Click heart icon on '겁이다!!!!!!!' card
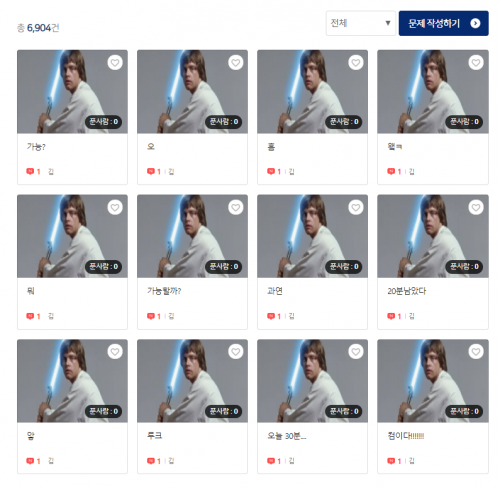 [476, 351]
